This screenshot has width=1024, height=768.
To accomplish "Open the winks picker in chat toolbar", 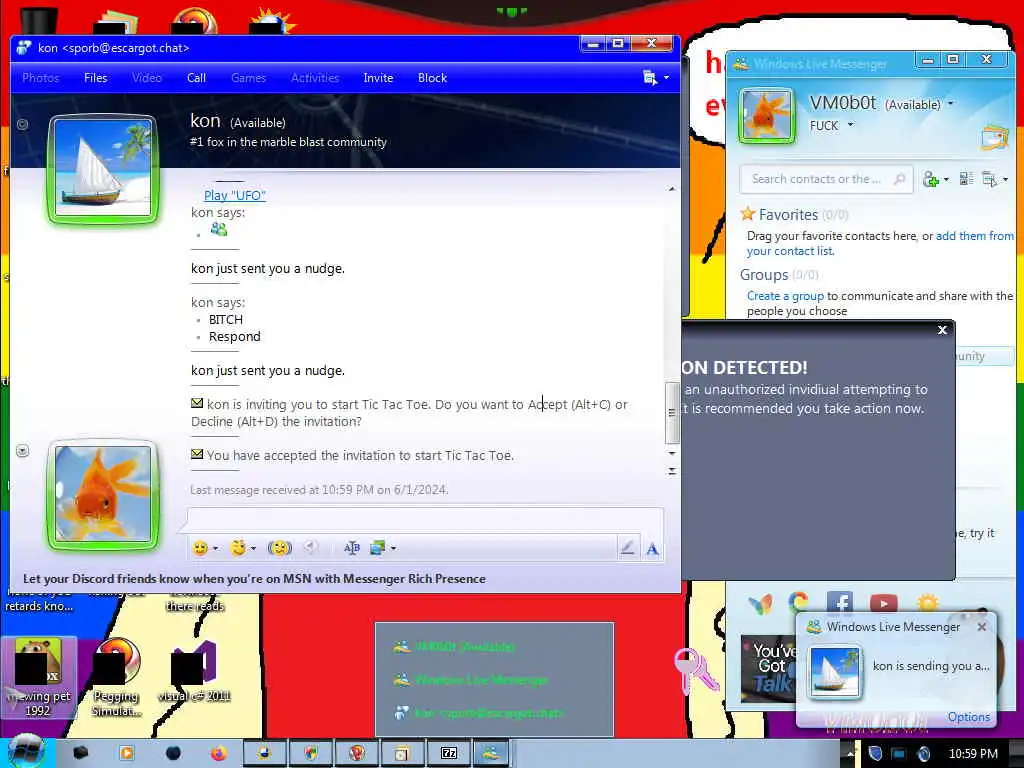I will (238, 549).
